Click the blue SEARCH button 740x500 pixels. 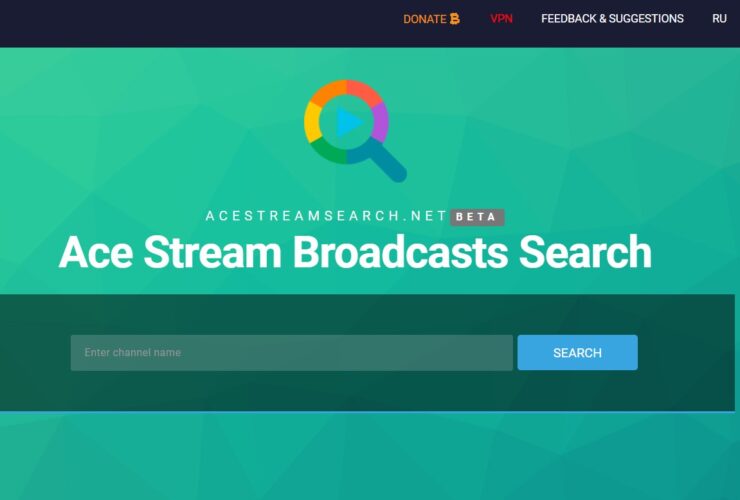[x=577, y=353]
